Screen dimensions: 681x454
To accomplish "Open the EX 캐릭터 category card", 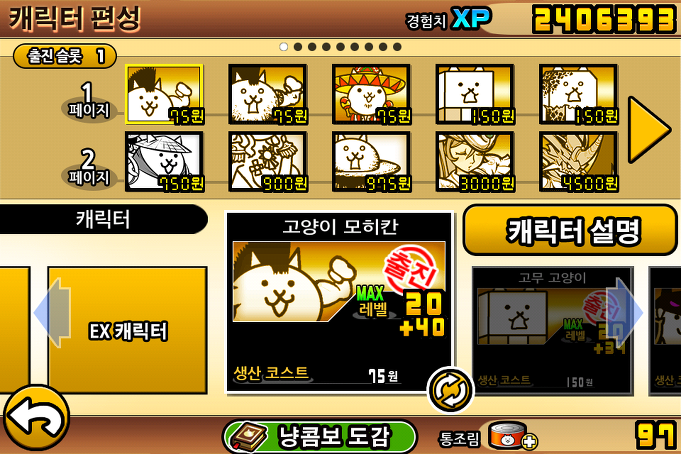I will point(127,330).
